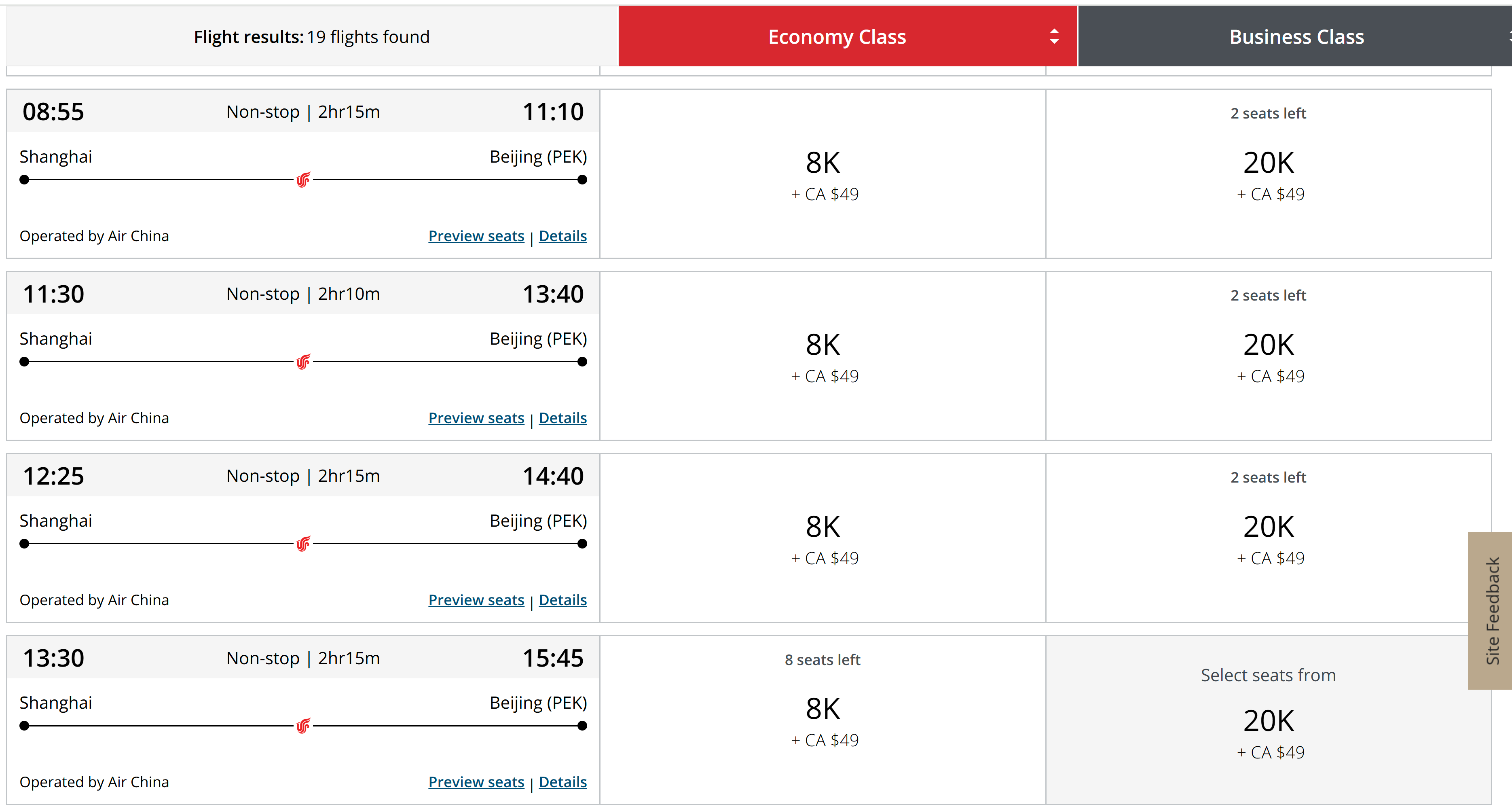Choose 20K business fare for 08:55 flight
Viewport: 1512px width, 809px height.
(x=1269, y=174)
